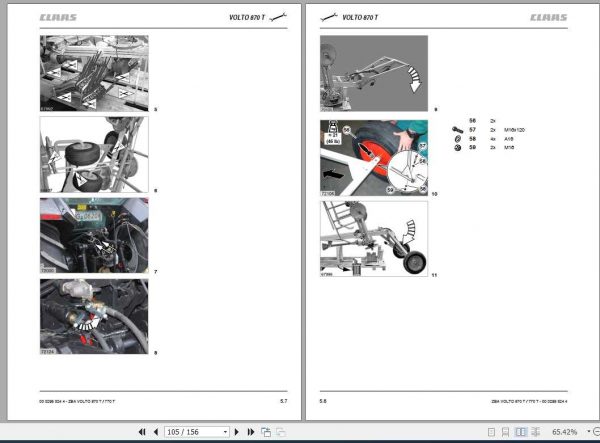Screen dimensions: 600x443
Task: Click the go-to-previous-view icon
Action: (266, 432)
